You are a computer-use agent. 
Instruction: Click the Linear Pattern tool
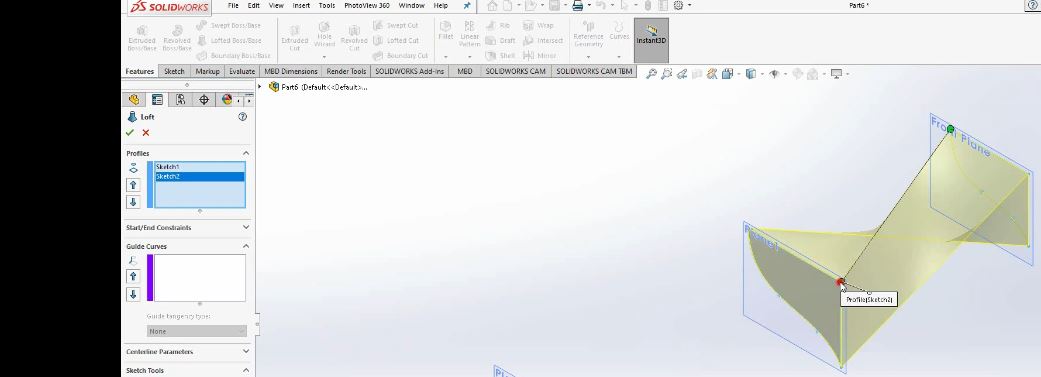coord(469,33)
